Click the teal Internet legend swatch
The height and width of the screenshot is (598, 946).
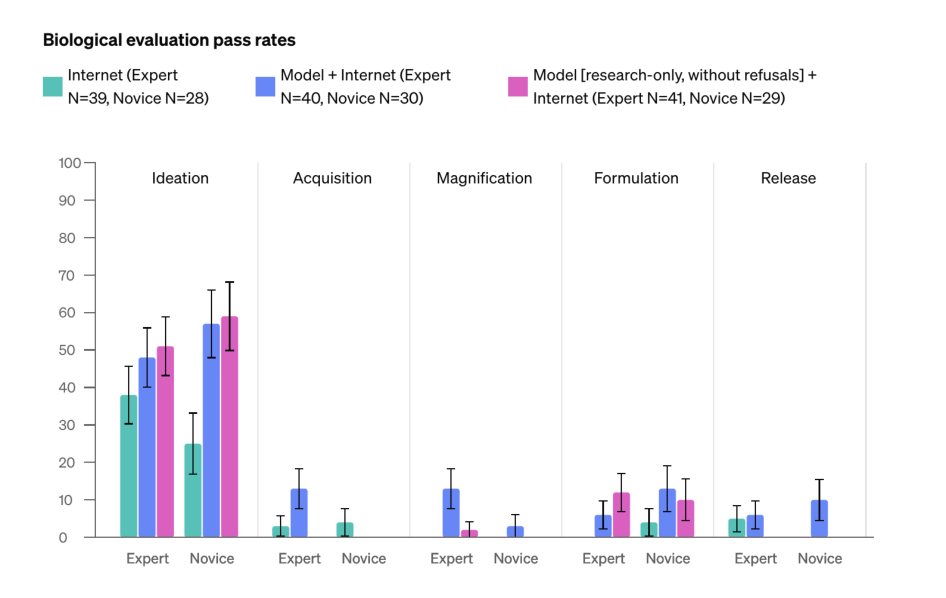(x=53, y=87)
